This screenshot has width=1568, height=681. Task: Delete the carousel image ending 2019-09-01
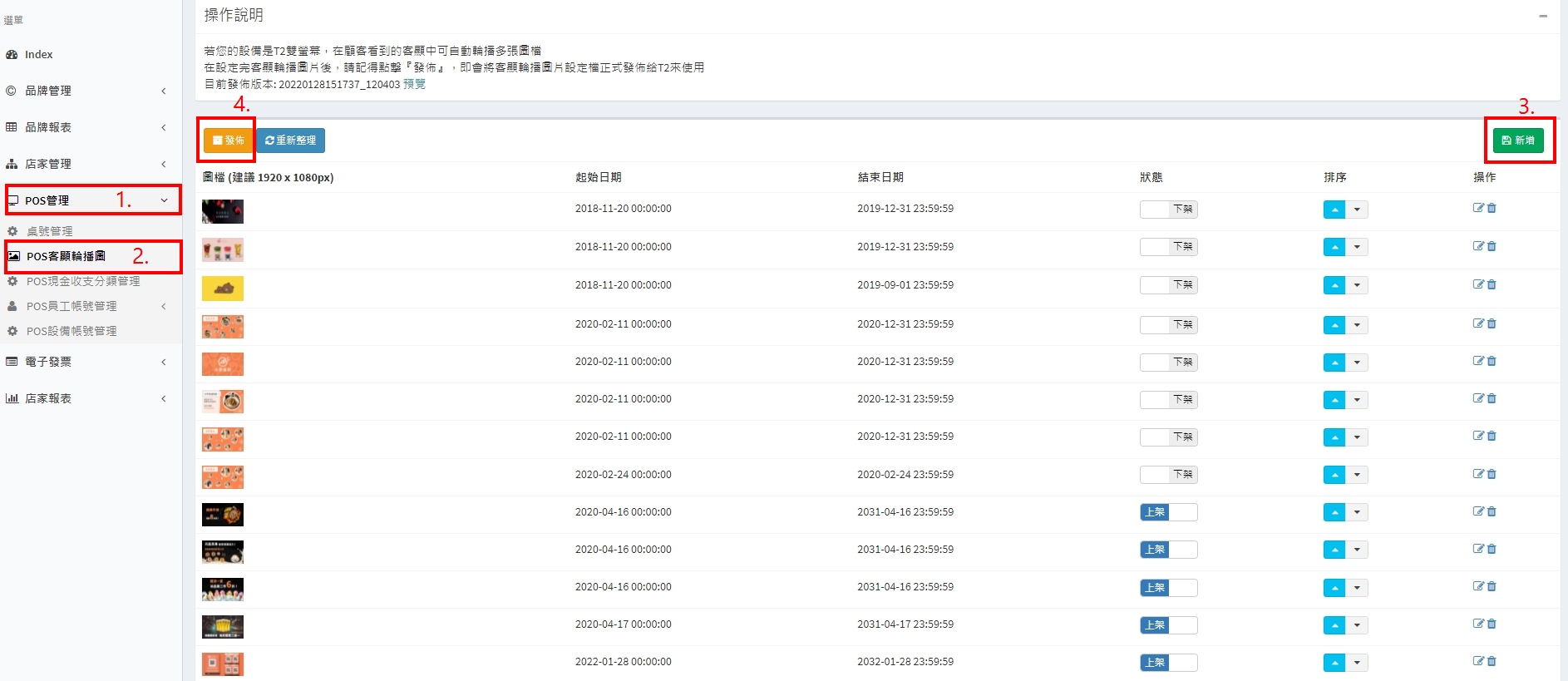1492,284
